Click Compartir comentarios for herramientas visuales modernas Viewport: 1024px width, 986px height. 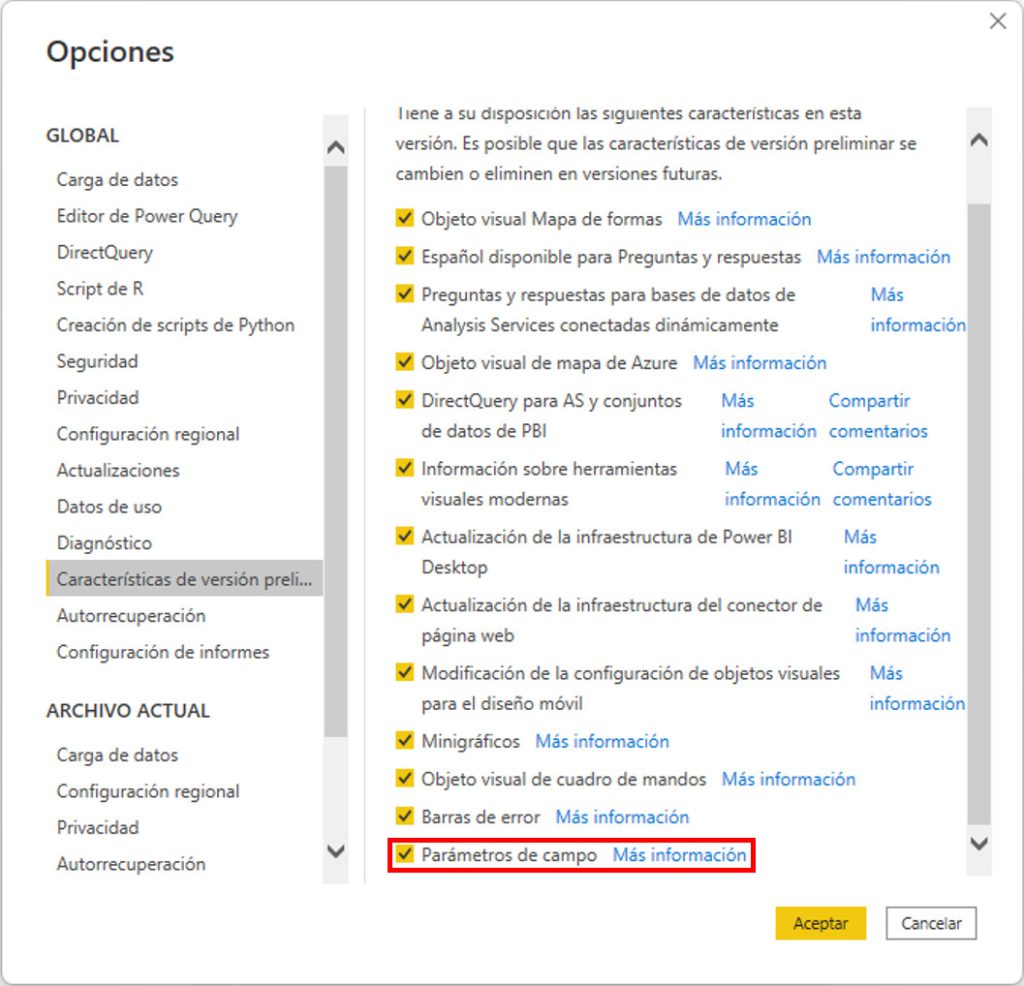tap(882, 484)
